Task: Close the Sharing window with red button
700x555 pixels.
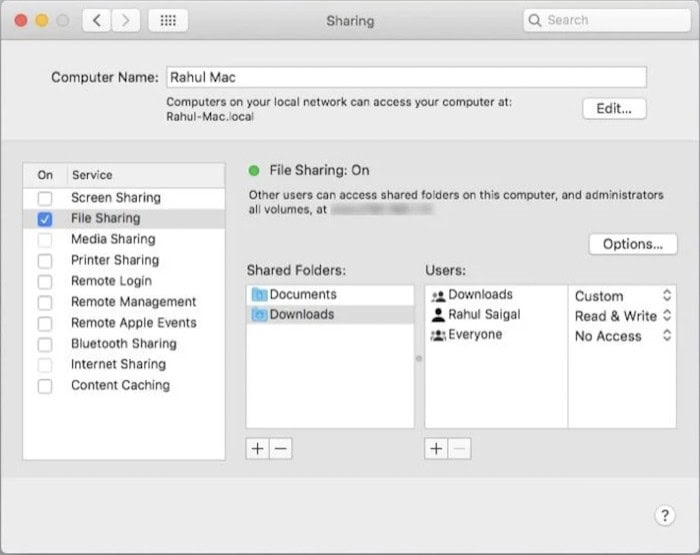Action: [21, 21]
